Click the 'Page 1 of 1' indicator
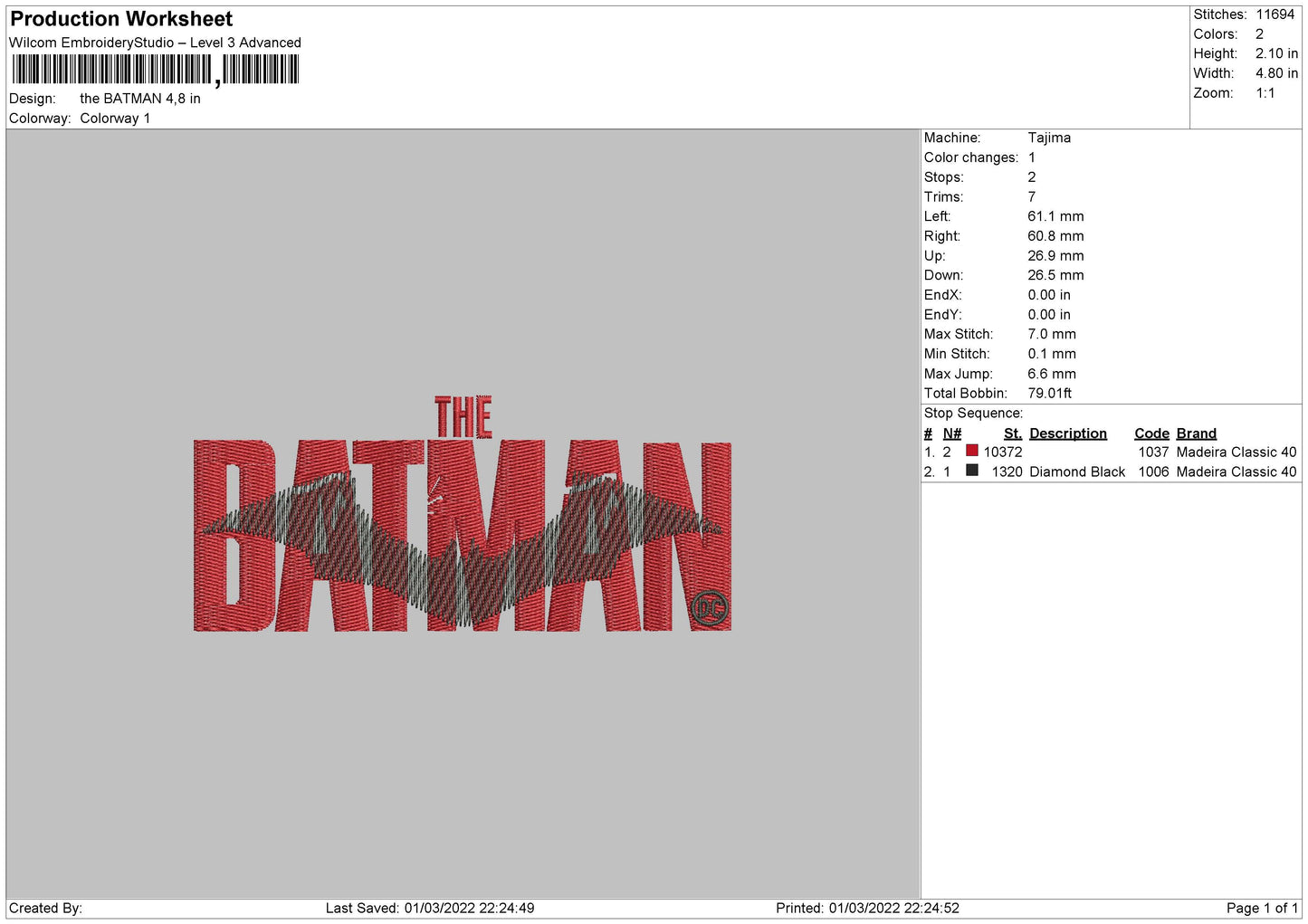The image size is (1308, 924). coord(1262,908)
